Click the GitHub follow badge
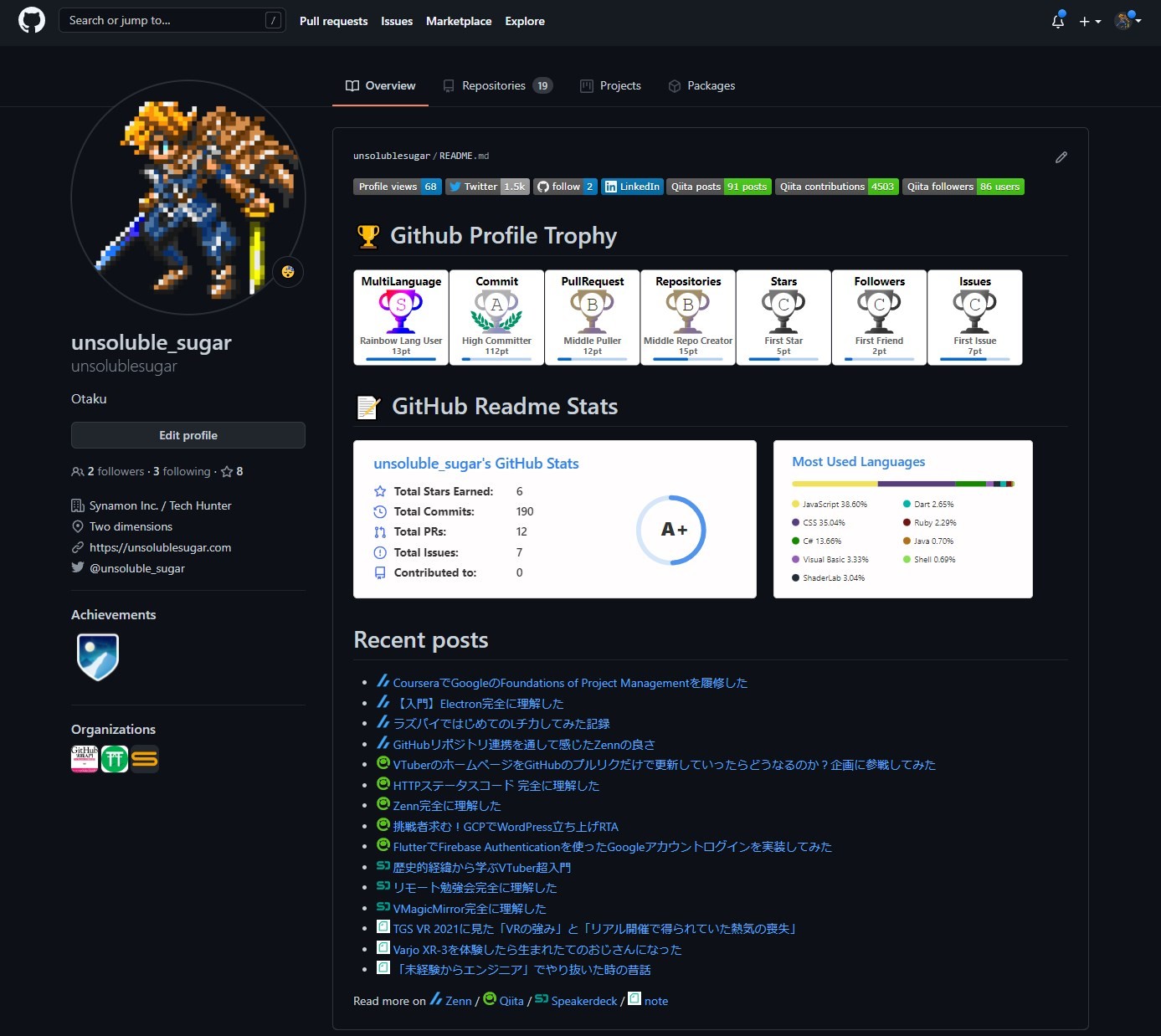The image size is (1161, 1036). point(566,187)
